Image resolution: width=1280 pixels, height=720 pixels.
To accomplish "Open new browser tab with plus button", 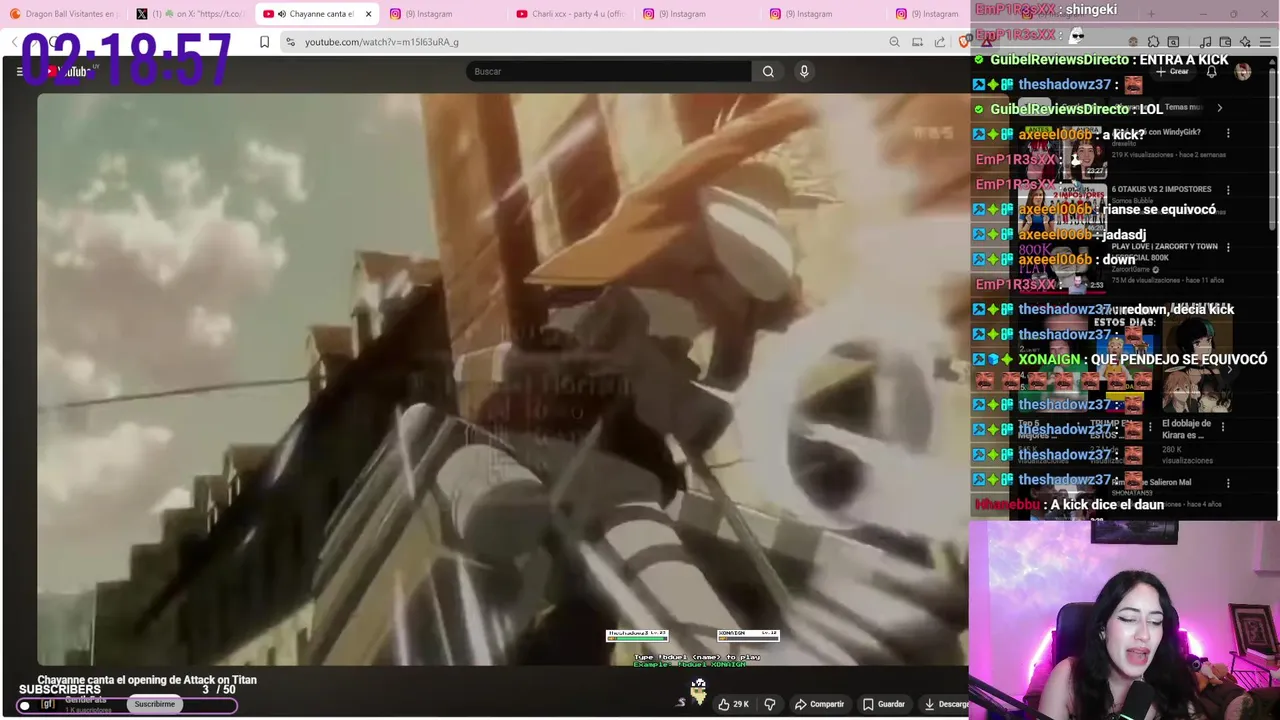I will click(x=1151, y=14).
